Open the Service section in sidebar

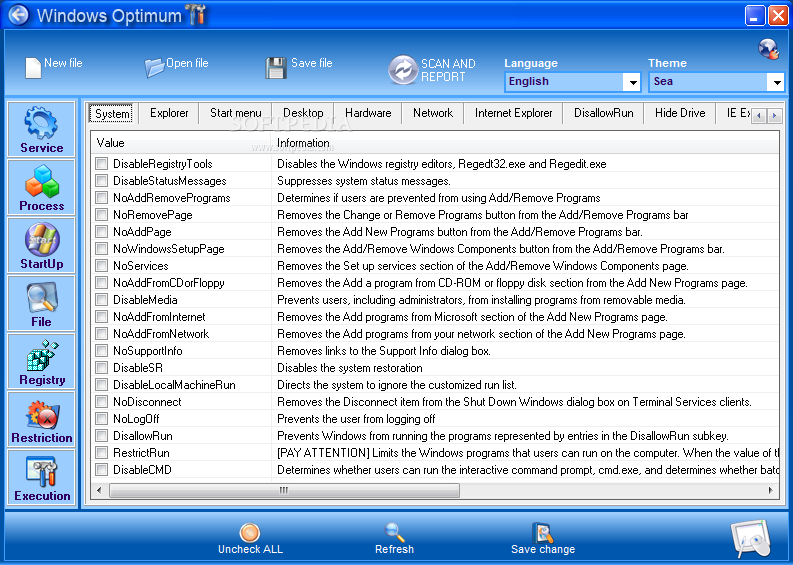click(41, 129)
